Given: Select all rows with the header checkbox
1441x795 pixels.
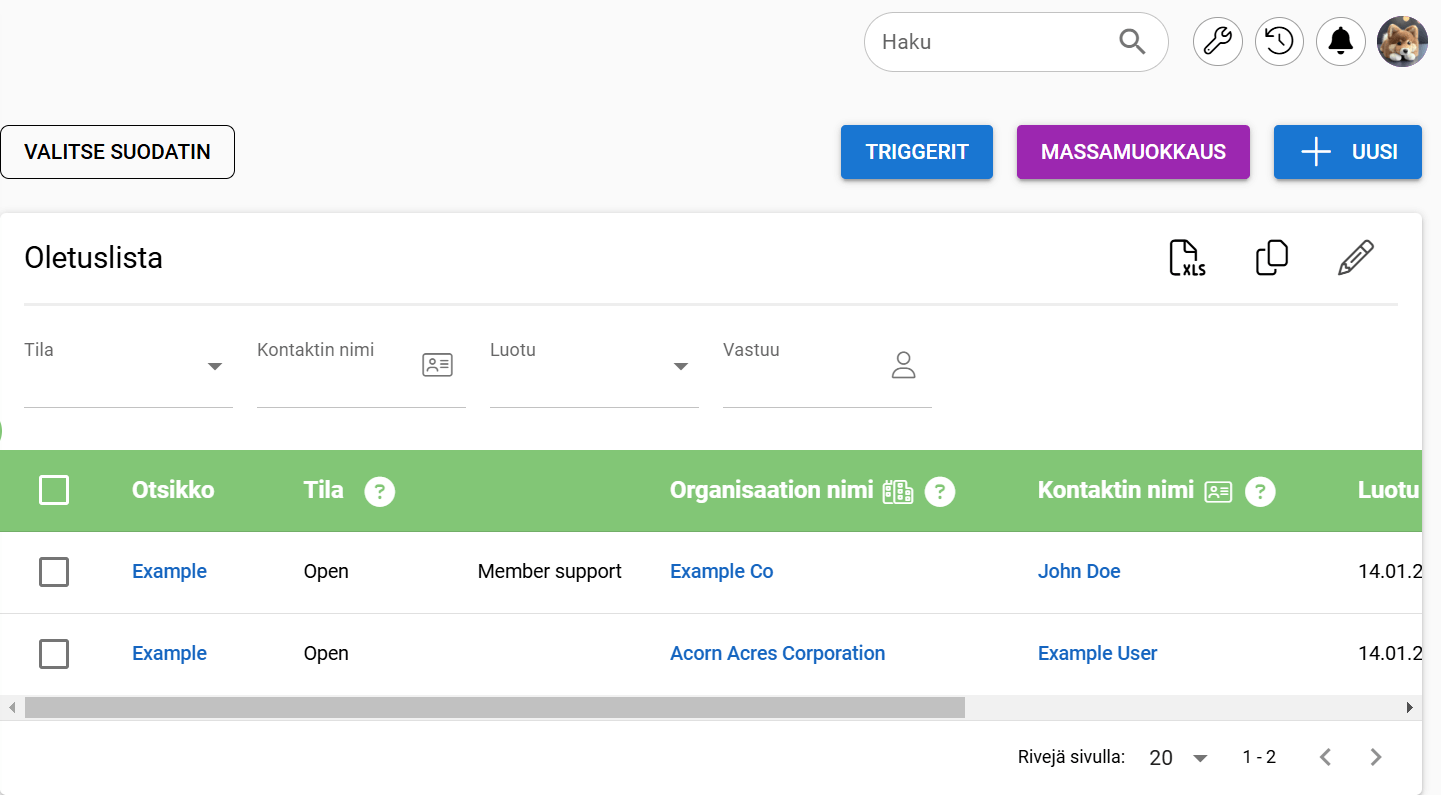Looking at the screenshot, I should pyautogui.click(x=54, y=490).
